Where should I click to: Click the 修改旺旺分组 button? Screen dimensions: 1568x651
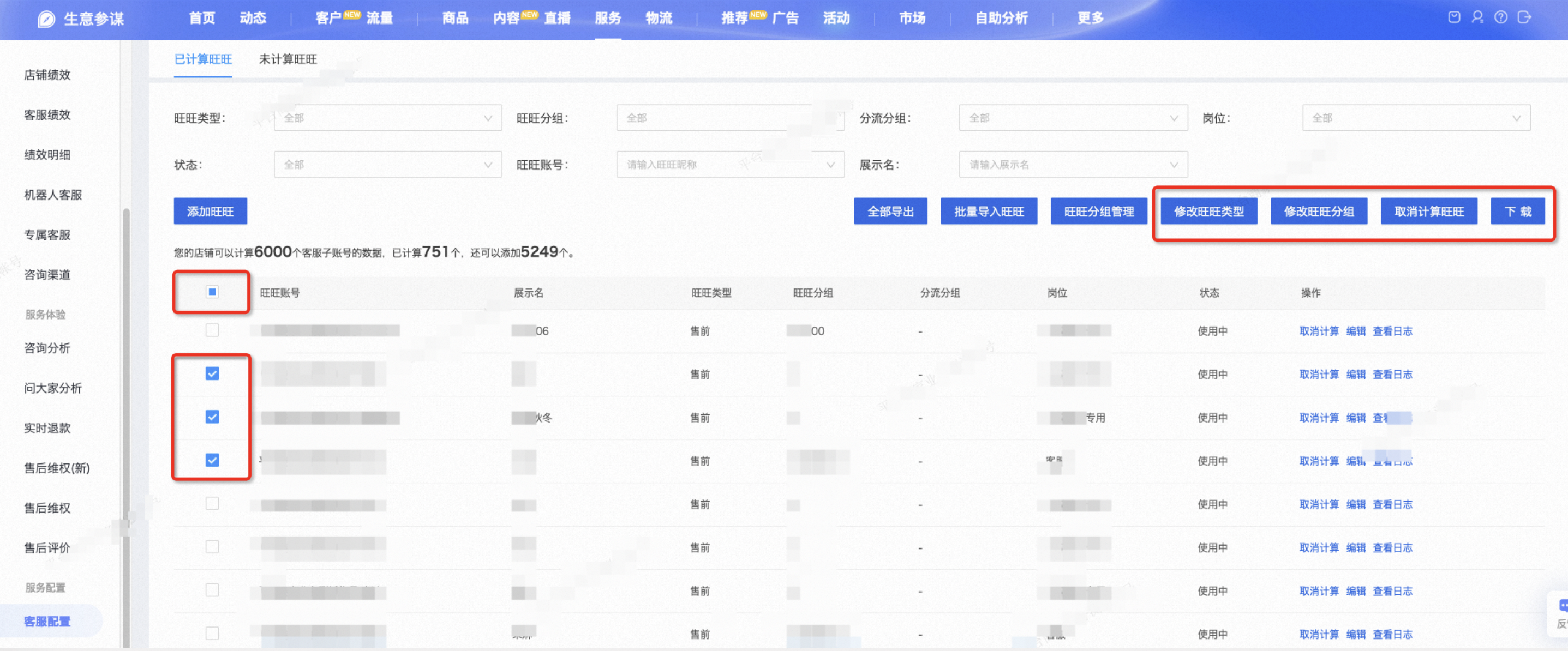[x=1319, y=211]
